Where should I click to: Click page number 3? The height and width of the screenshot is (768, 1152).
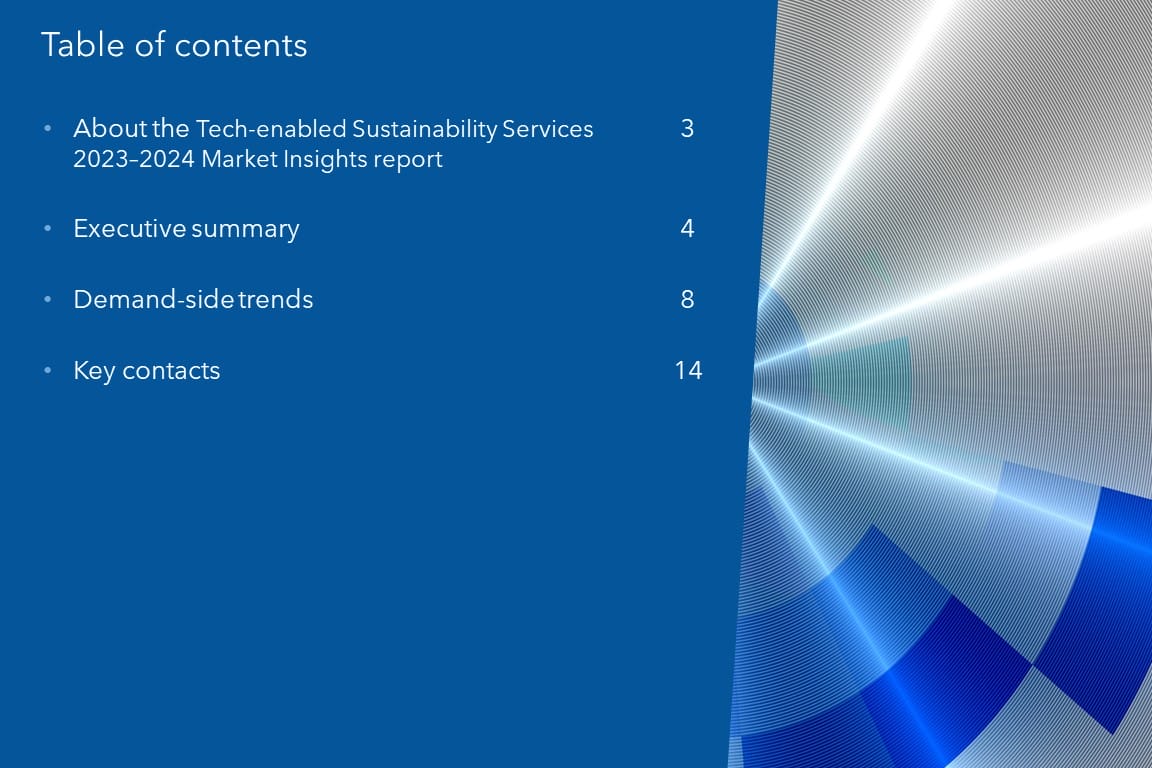(687, 129)
